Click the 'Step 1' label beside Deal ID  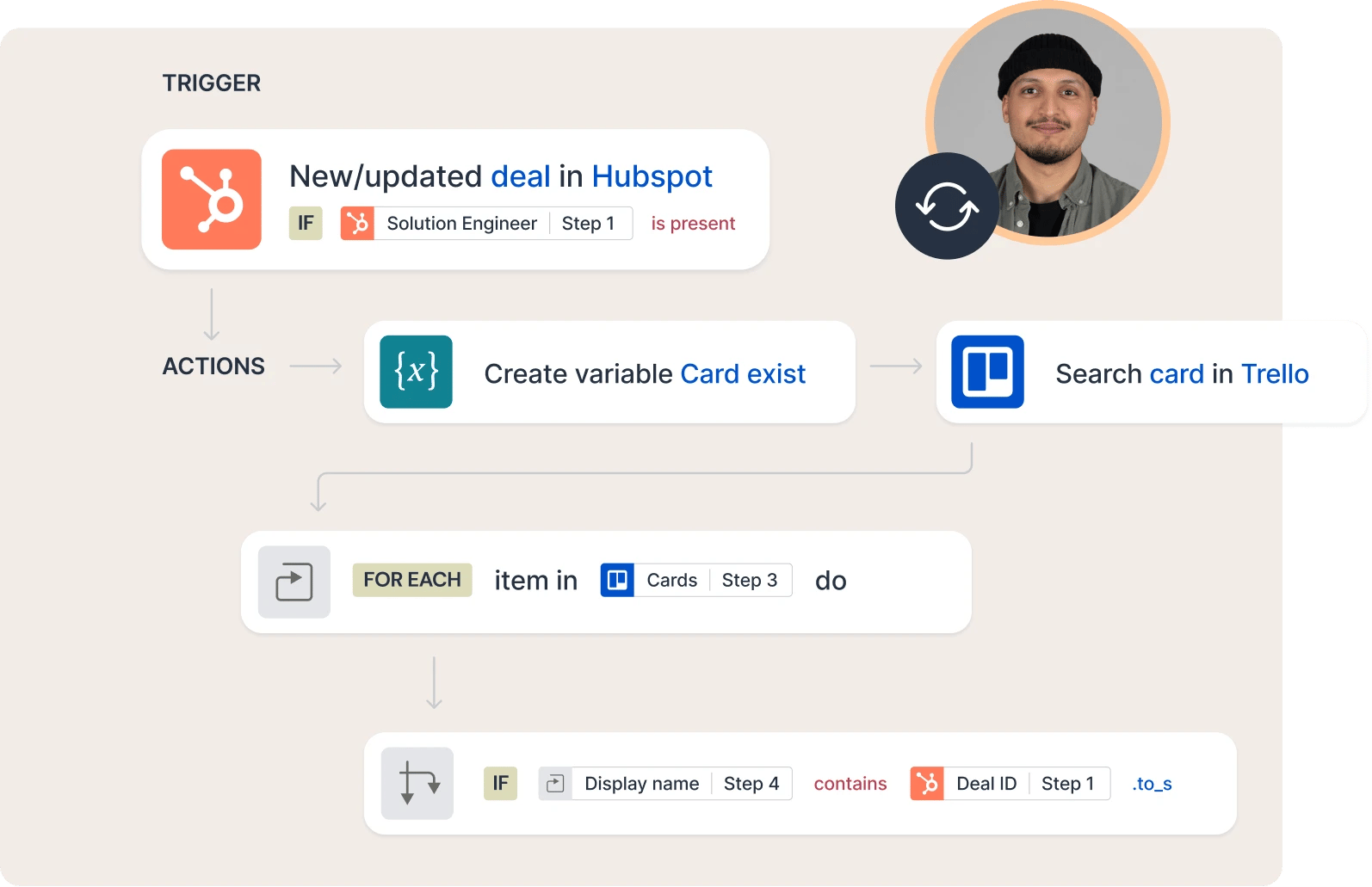pyautogui.click(x=1067, y=784)
